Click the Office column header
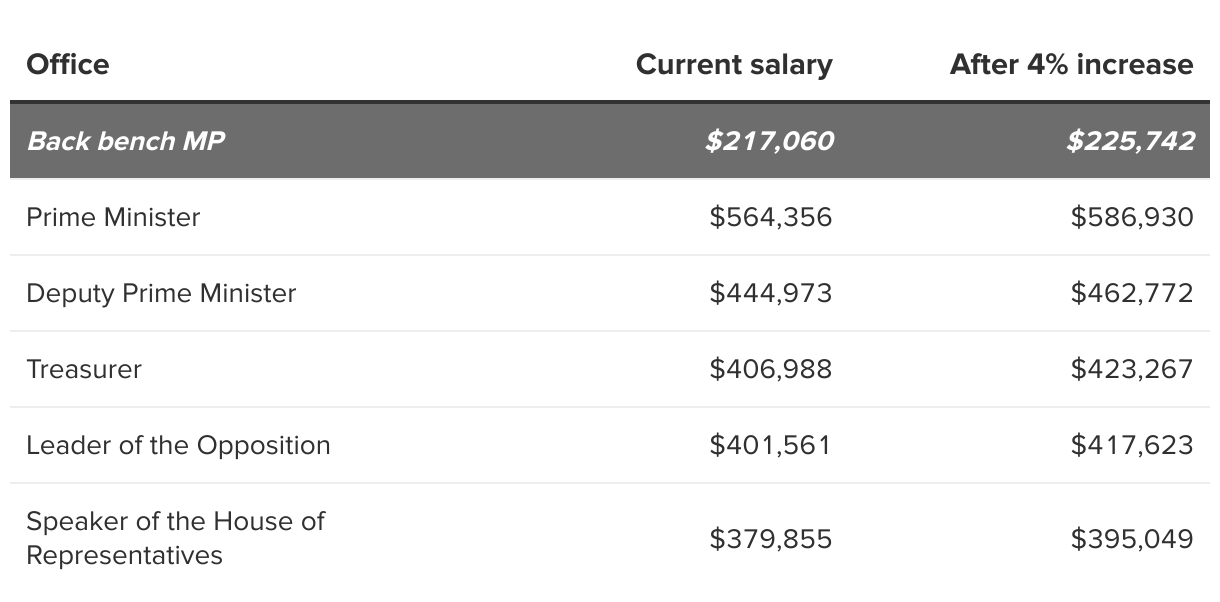 (68, 65)
